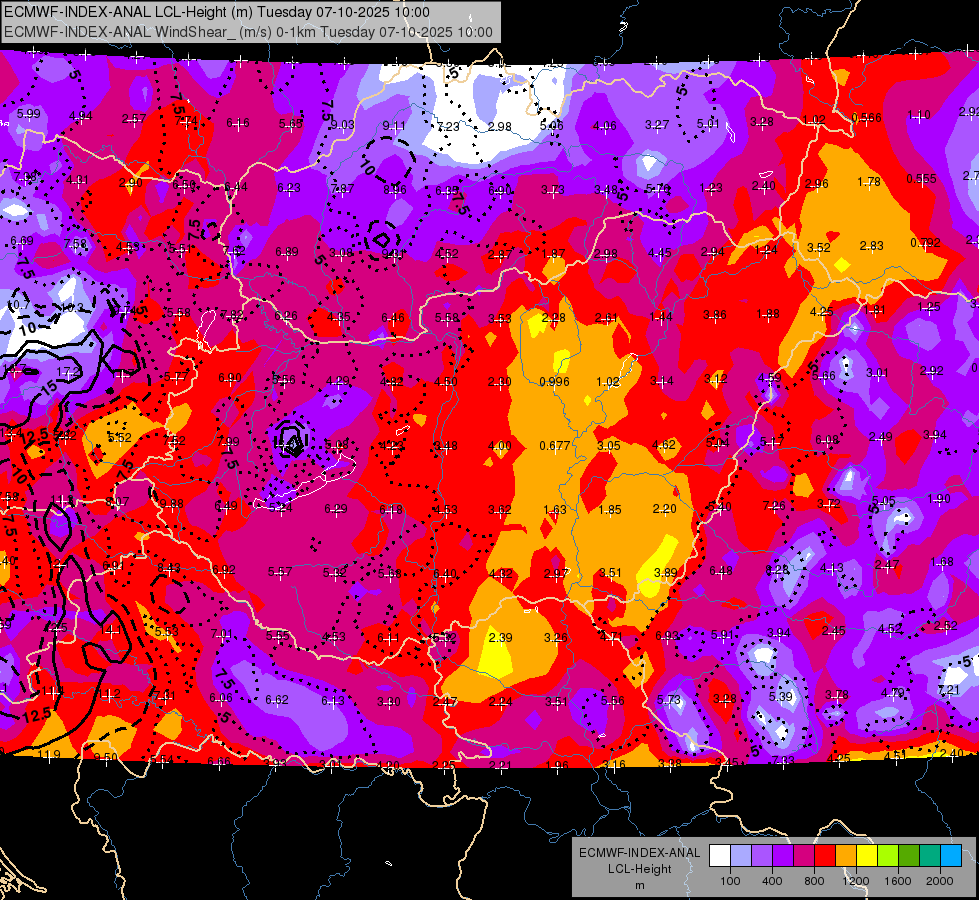Click the lime green legend swatch
This screenshot has height=900, width=979.
[x=888, y=856]
